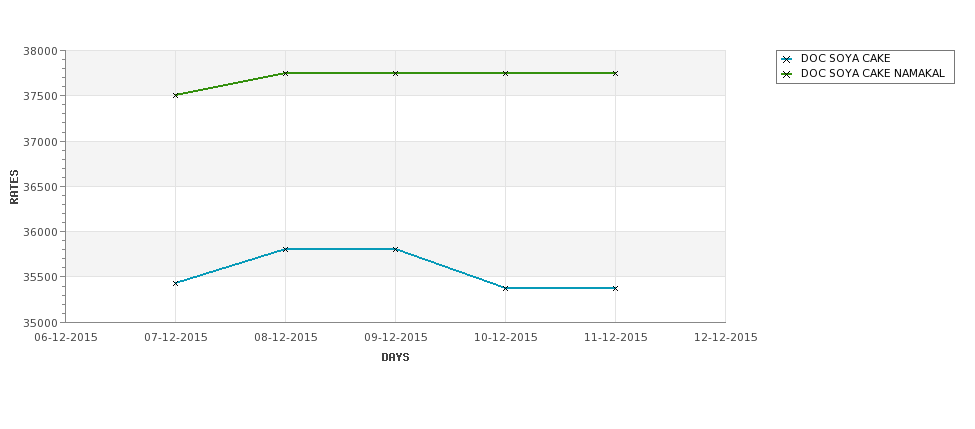975x429 pixels.
Task: Click the RATES y-axis title
Action: (14, 187)
